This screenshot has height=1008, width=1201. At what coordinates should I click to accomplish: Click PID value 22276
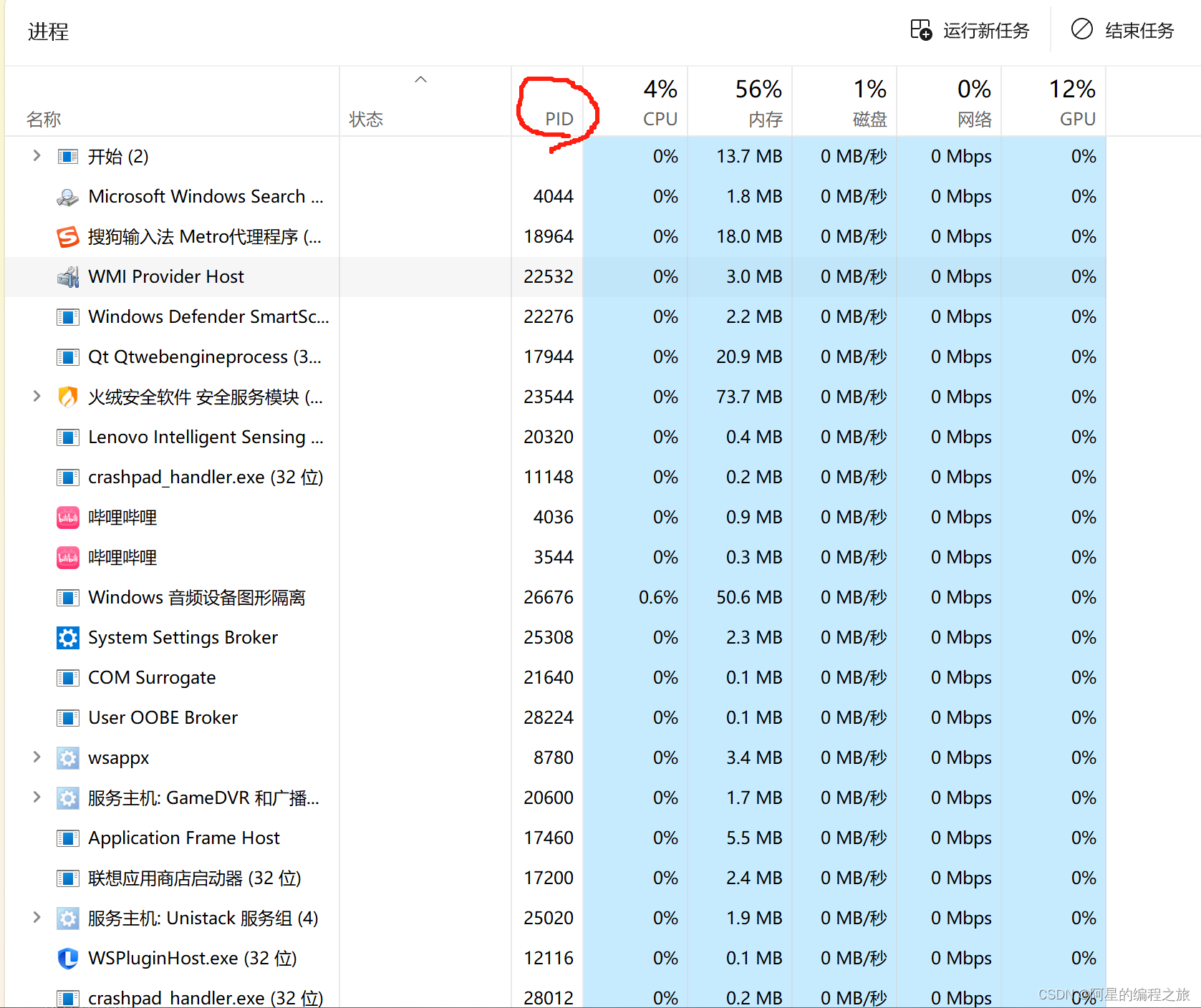(x=549, y=317)
